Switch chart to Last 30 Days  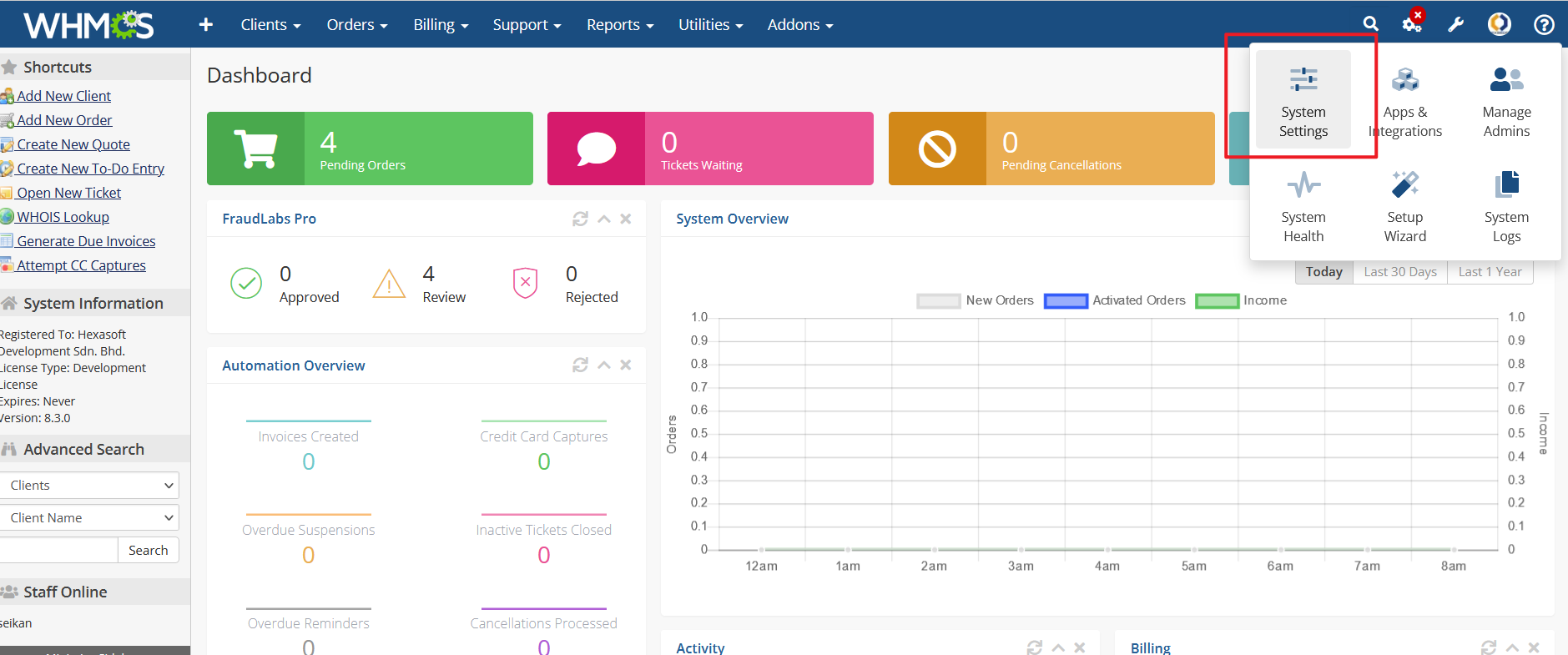point(1400,272)
